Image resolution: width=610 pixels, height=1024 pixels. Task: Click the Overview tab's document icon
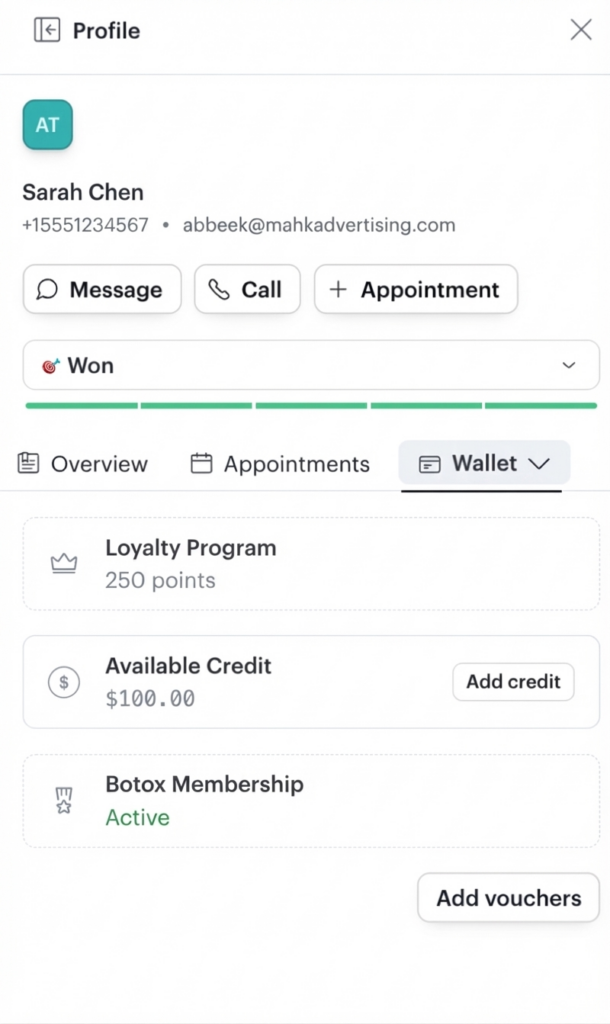(x=29, y=464)
